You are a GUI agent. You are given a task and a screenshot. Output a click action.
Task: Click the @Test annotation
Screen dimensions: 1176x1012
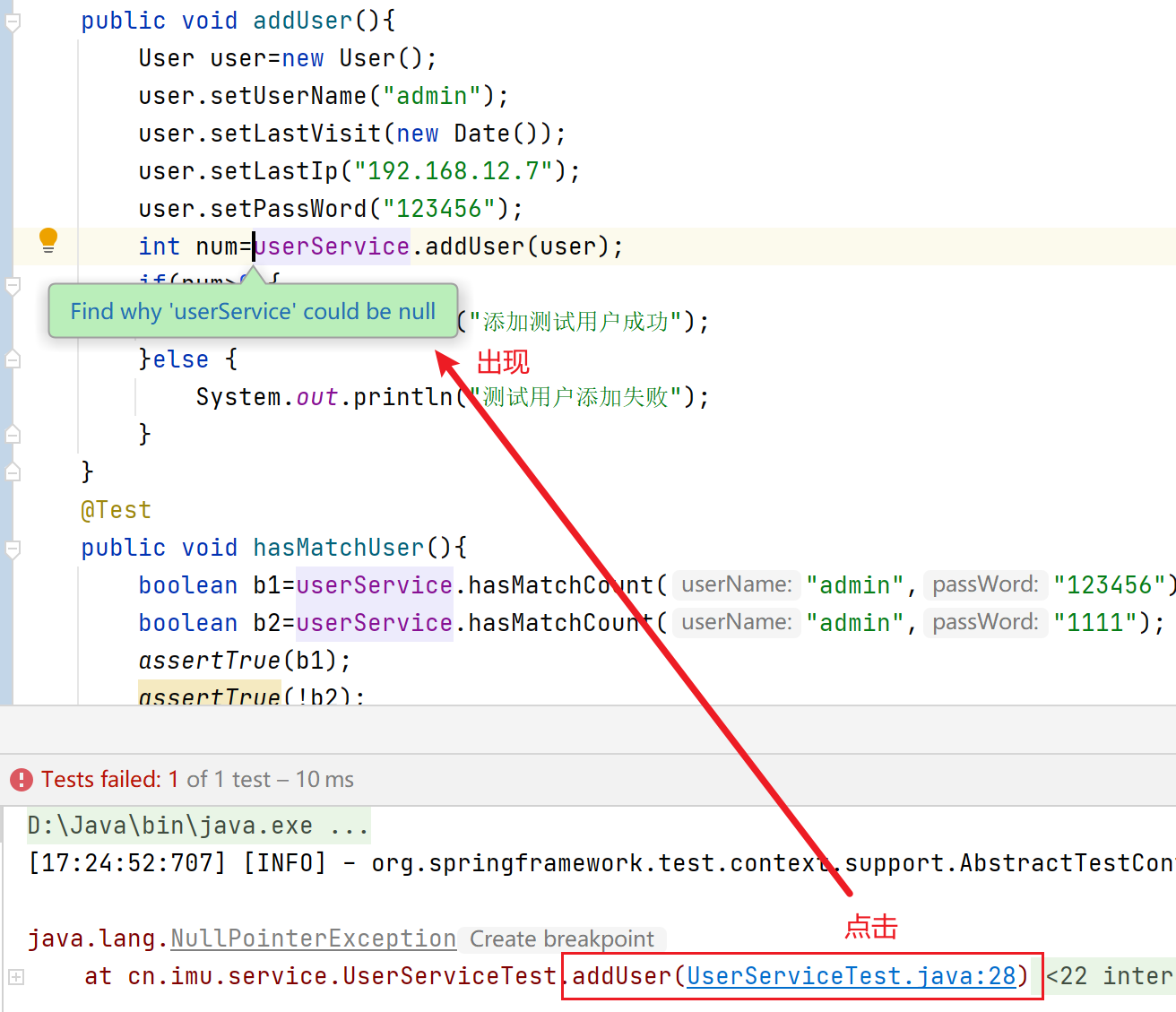(x=116, y=510)
